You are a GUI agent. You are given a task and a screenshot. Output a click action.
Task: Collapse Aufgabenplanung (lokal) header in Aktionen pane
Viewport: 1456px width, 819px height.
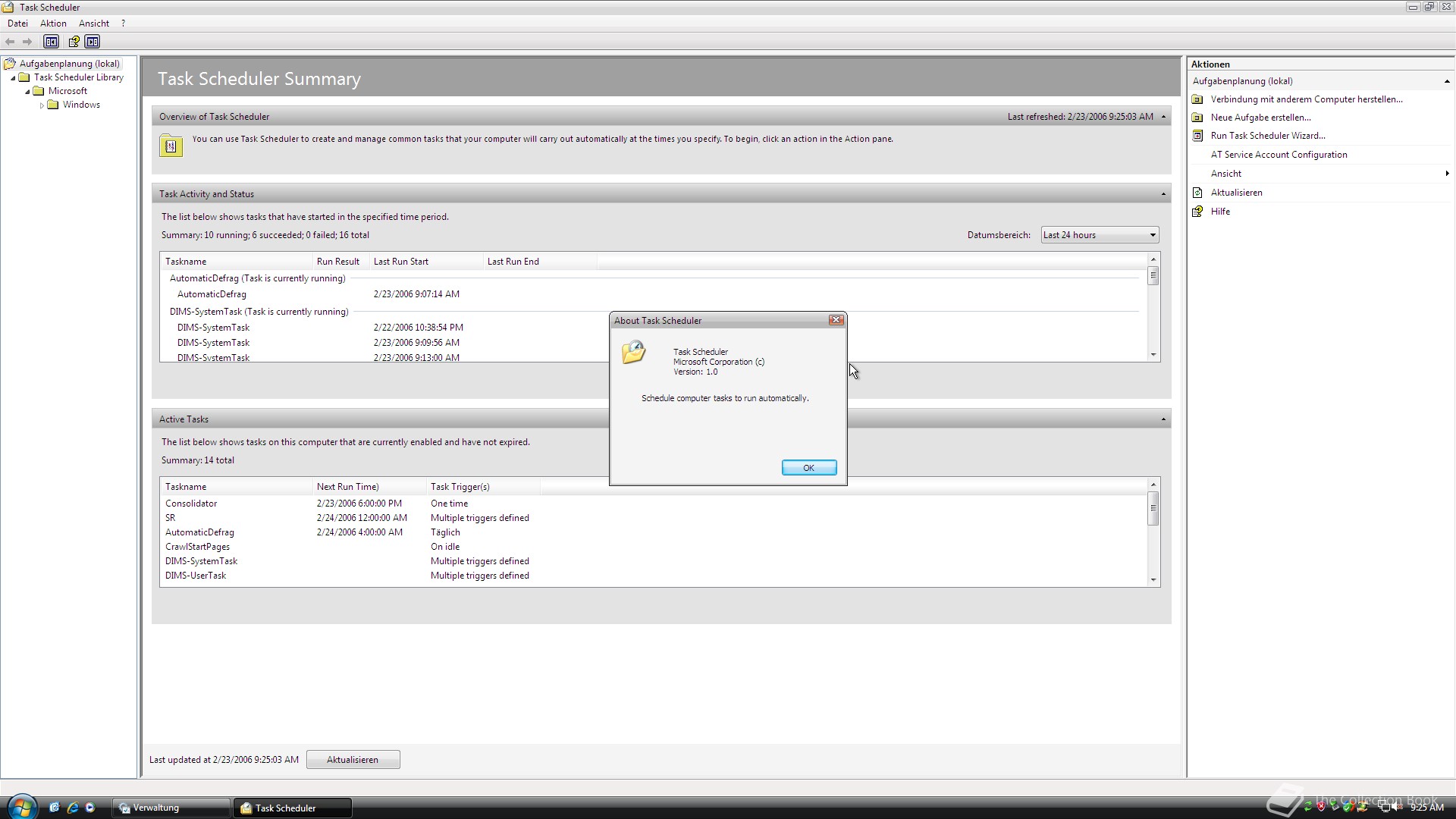click(x=1446, y=81)
